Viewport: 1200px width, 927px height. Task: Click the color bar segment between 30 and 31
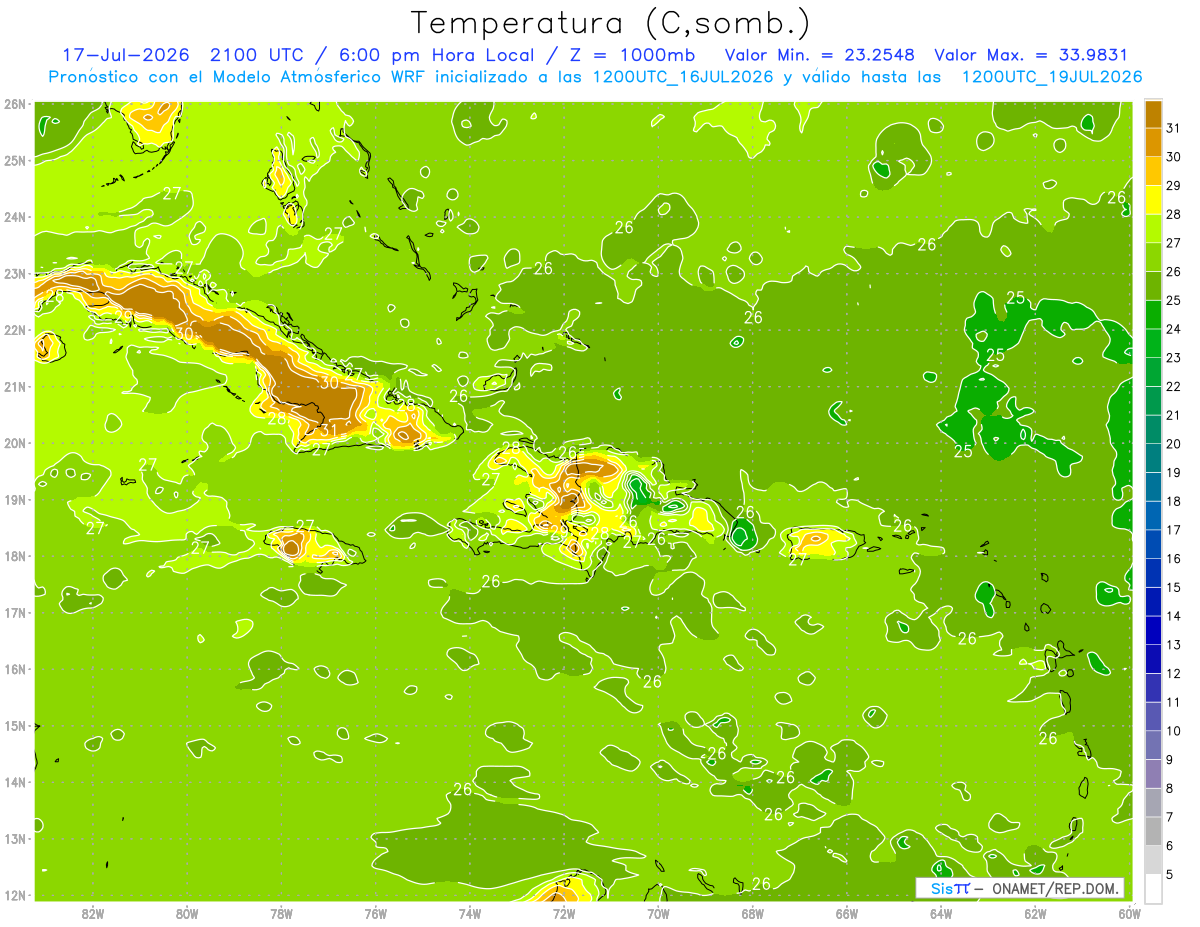point(1153,142)
